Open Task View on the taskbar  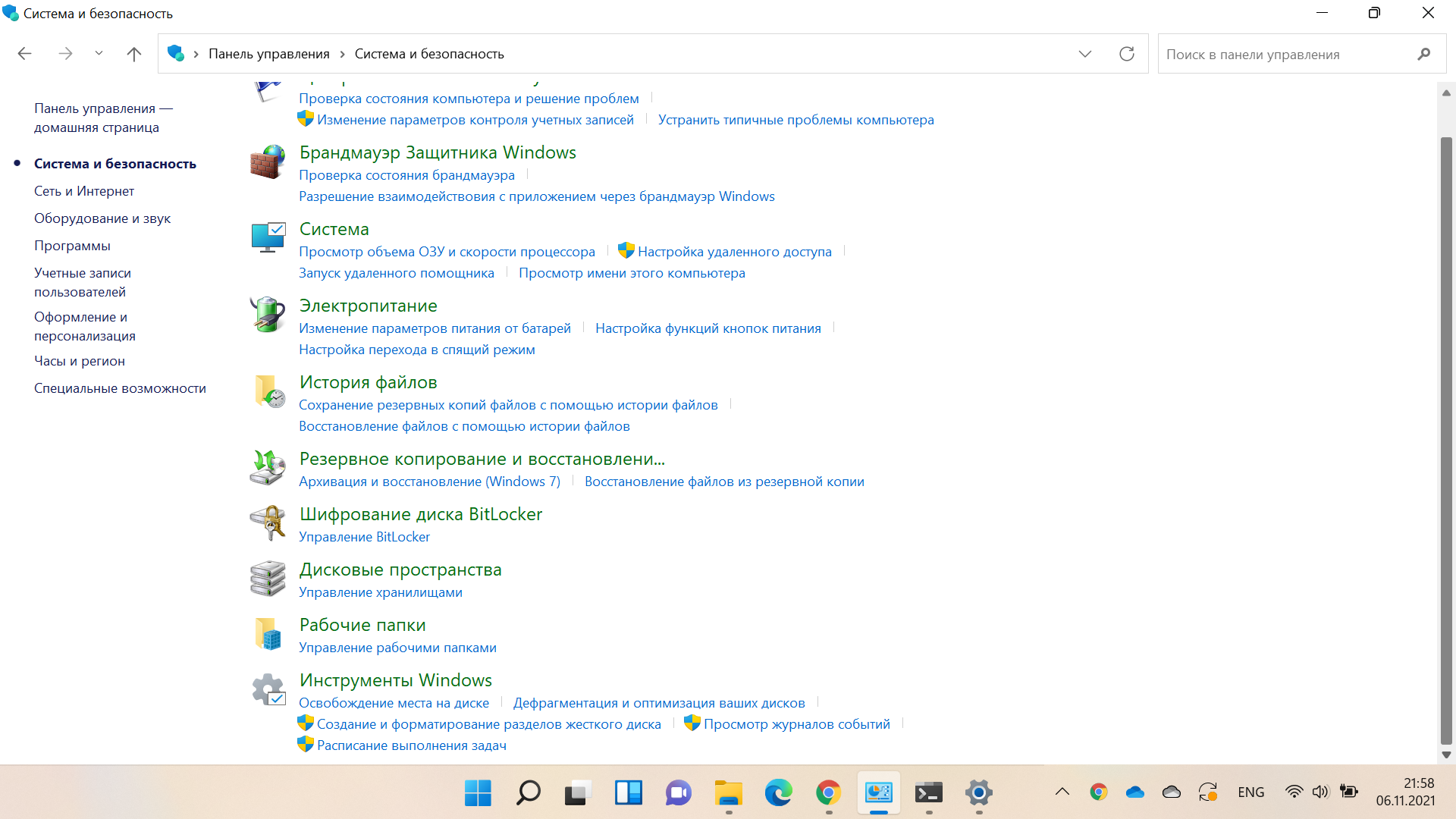click(578, 793)
